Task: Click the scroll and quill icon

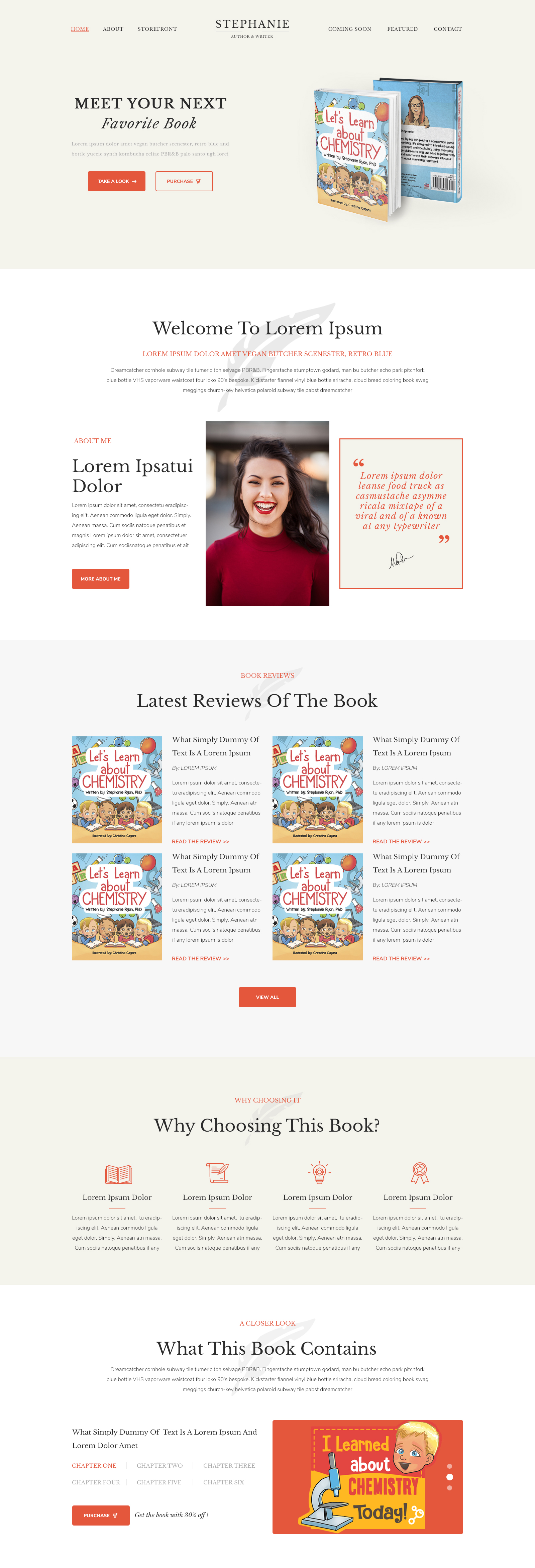Action: point(217,1172)
